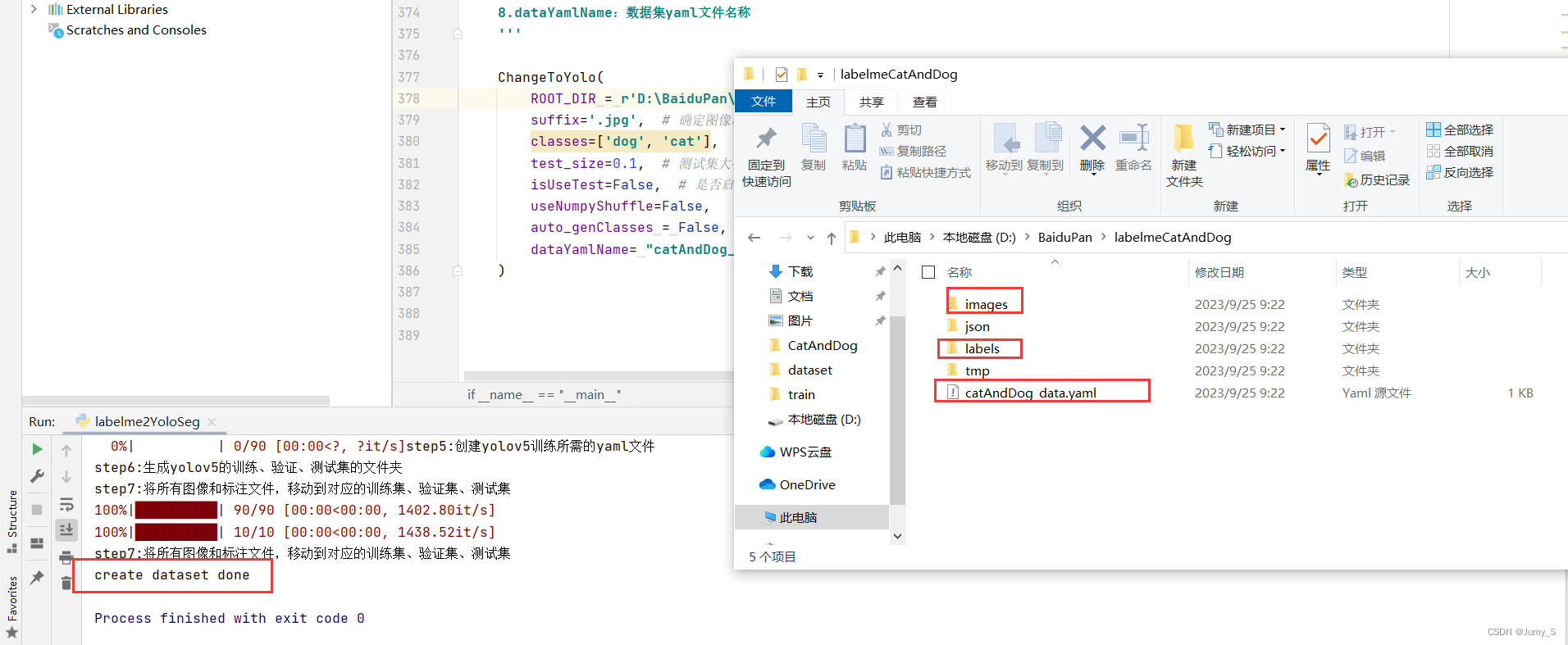Select the labels folder
Viewport: 1568px width, 645px height.
[x=982, y=348]
